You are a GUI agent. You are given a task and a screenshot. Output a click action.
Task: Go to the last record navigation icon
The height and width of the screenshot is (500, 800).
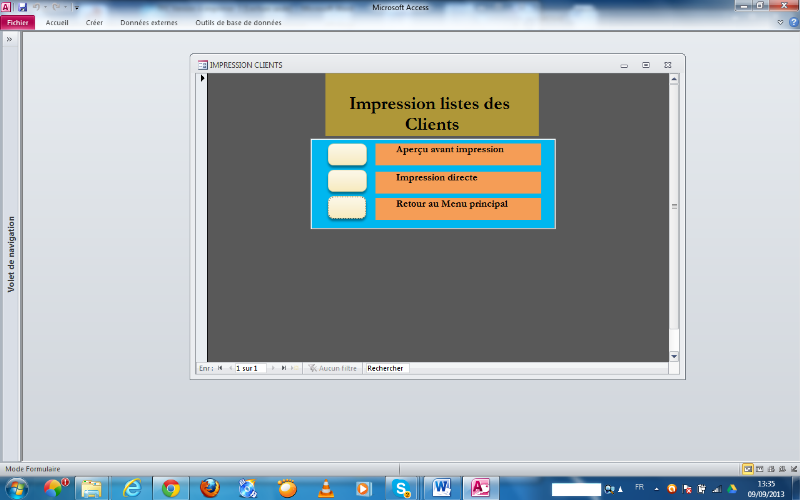284,368
